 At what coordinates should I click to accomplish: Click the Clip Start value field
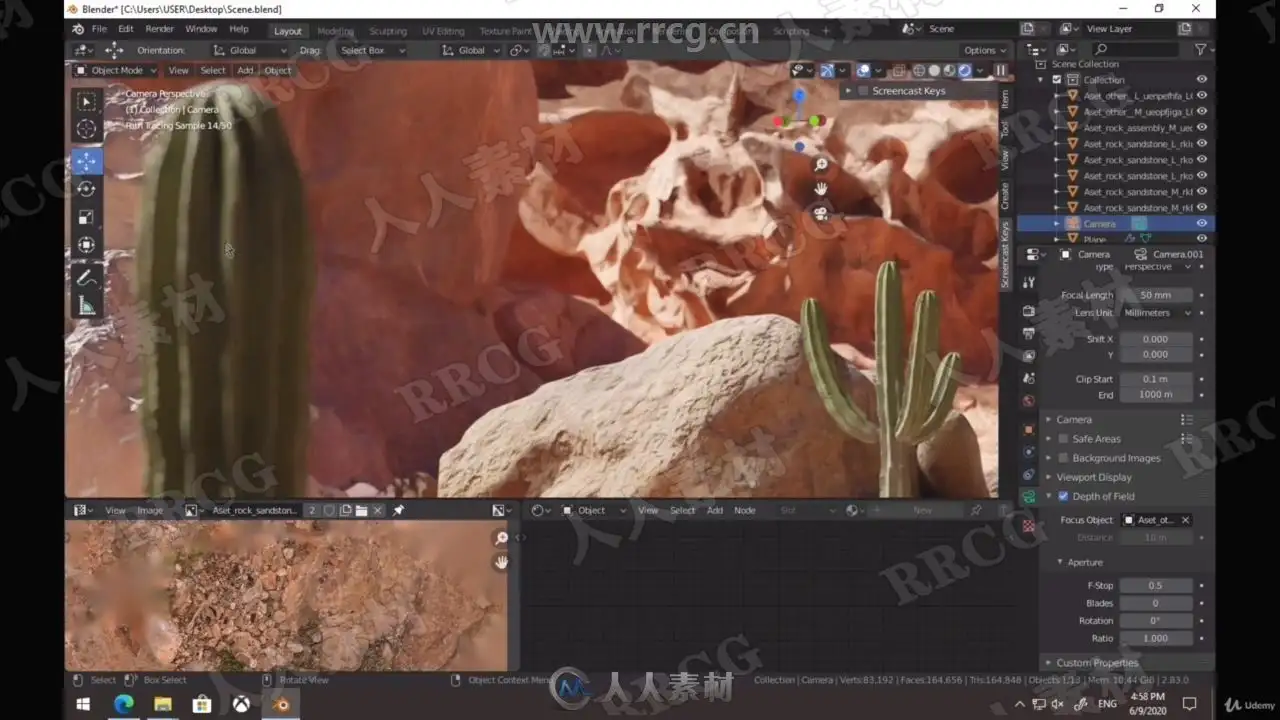click(1156, 379)
